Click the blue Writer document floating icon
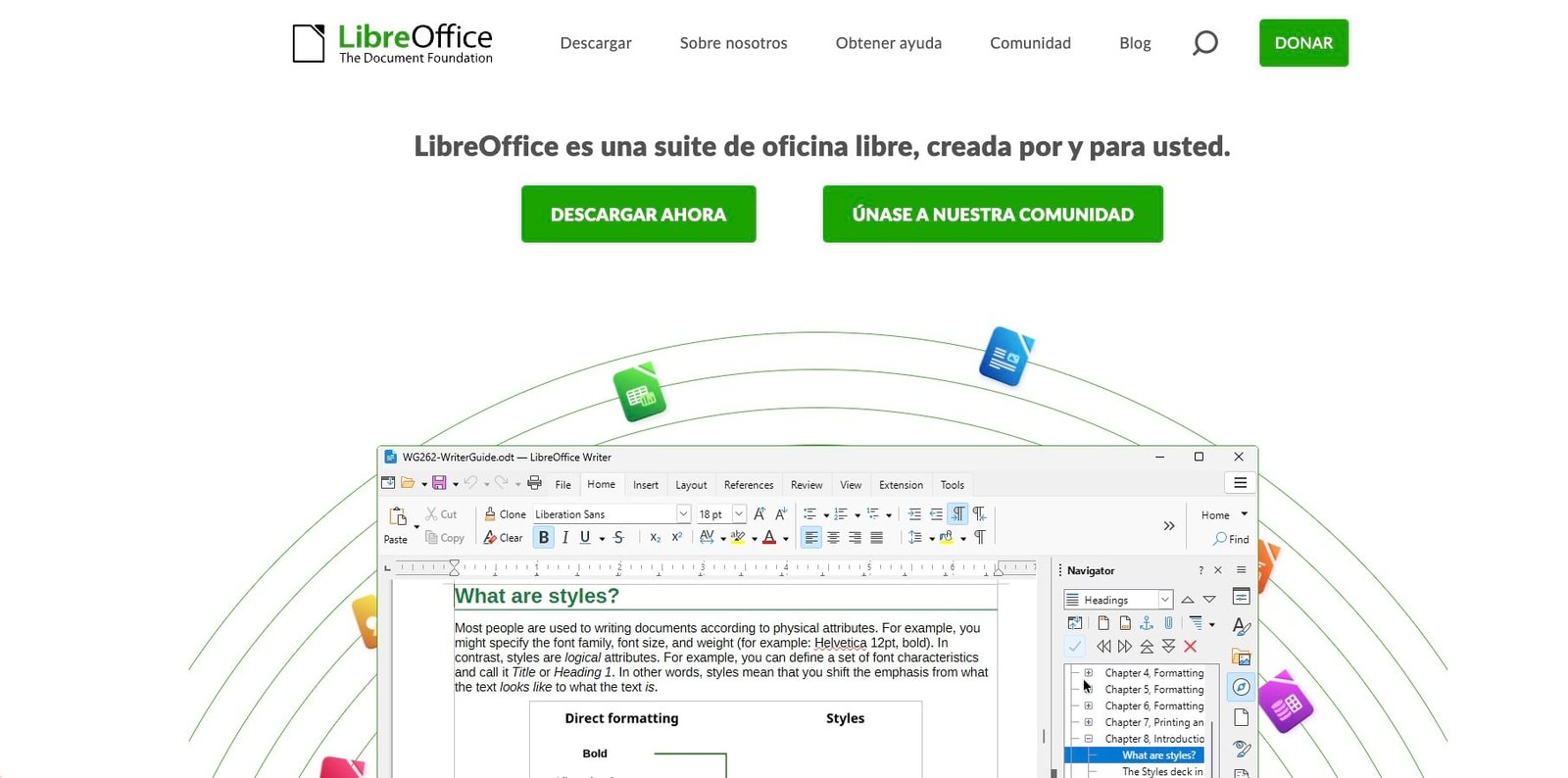The width and height of the screenshot is (1568, 778). point(1005,357)
